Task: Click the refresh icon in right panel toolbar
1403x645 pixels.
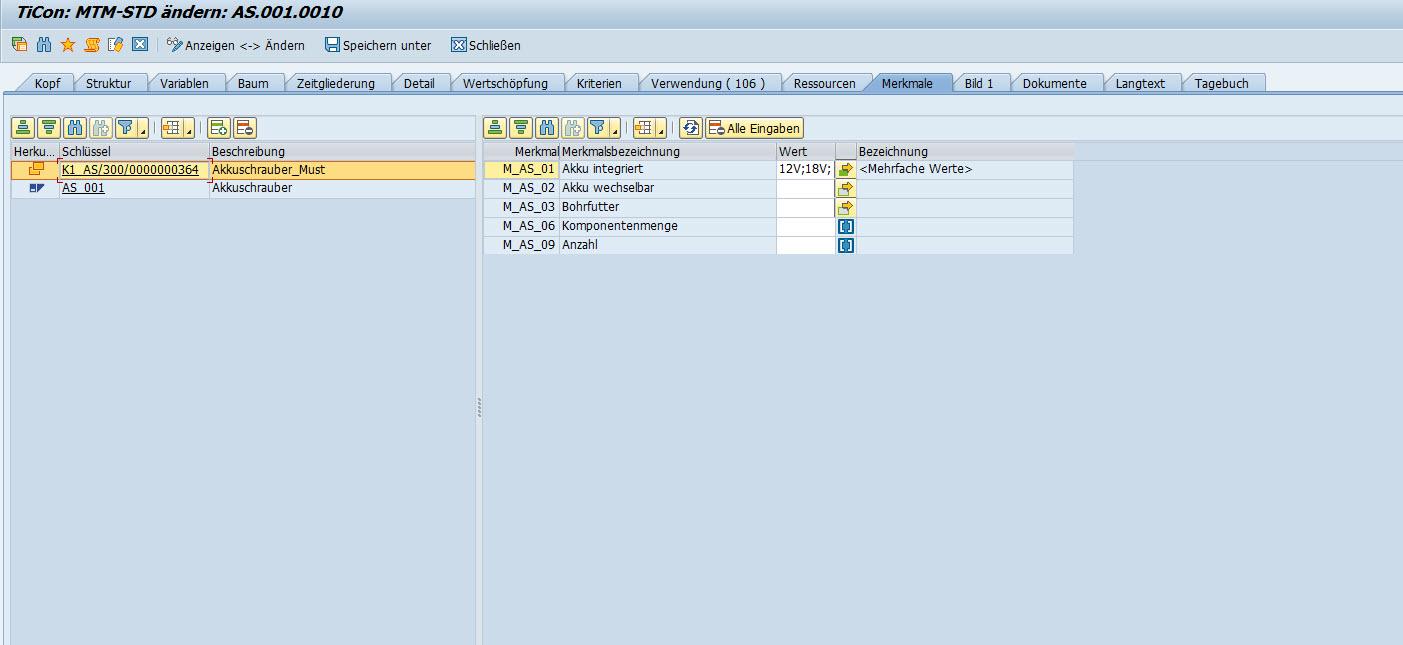Action: 690,128
